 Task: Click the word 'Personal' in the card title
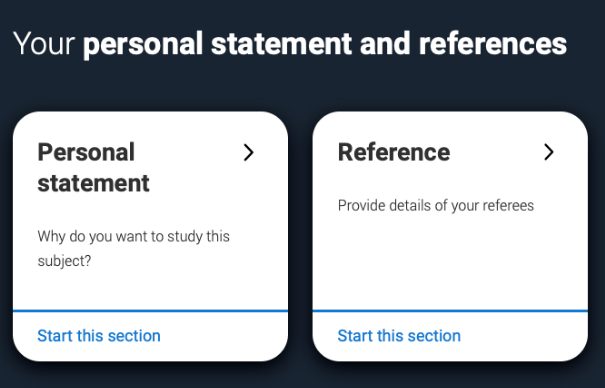(86, 152)
